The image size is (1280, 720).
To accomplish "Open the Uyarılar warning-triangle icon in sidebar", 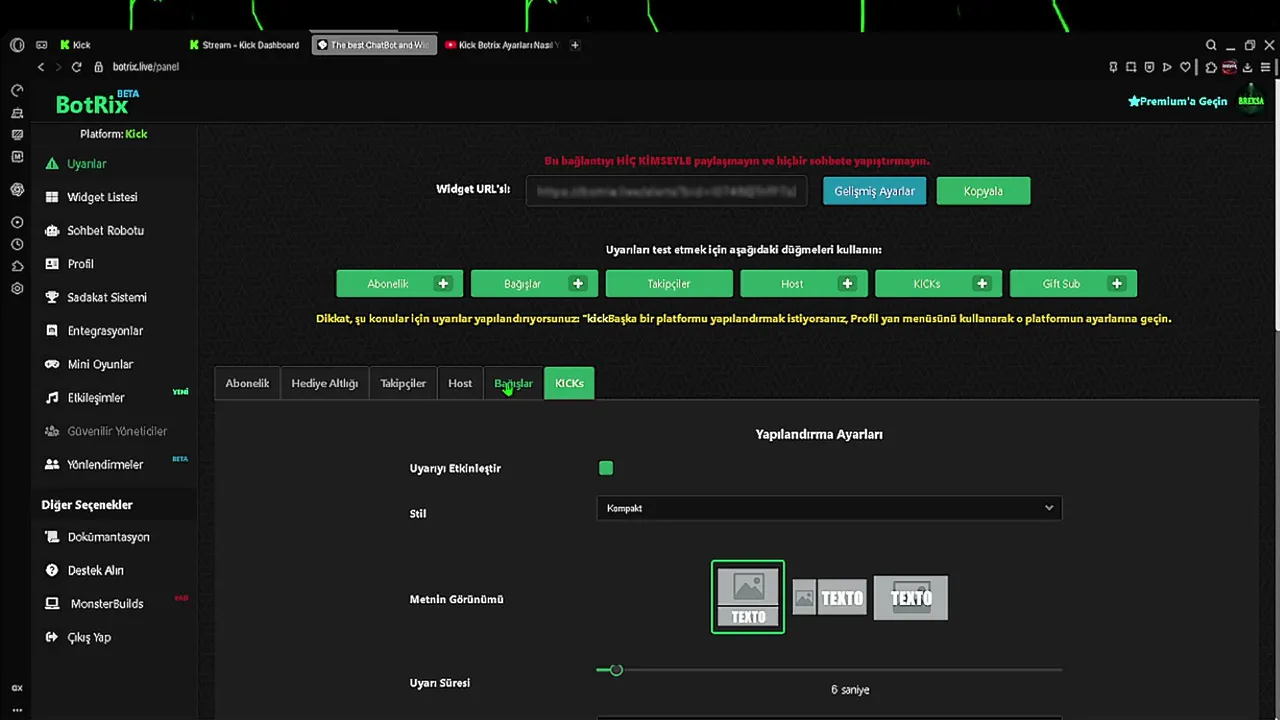I will click(52, 164).
